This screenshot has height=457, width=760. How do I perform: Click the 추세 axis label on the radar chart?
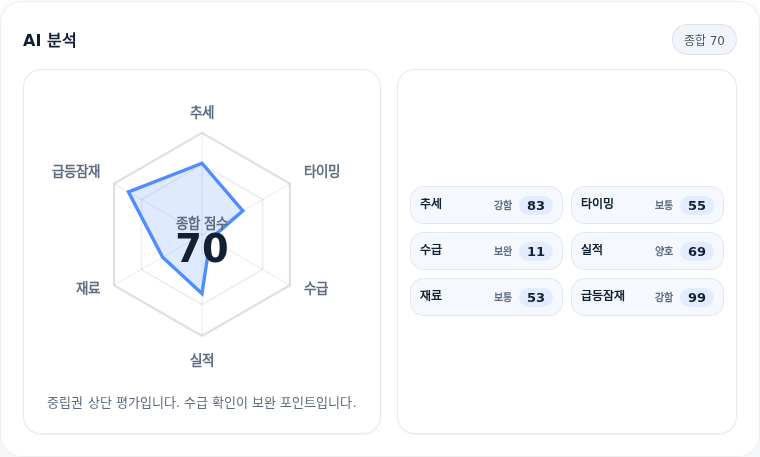pos(202,112)
